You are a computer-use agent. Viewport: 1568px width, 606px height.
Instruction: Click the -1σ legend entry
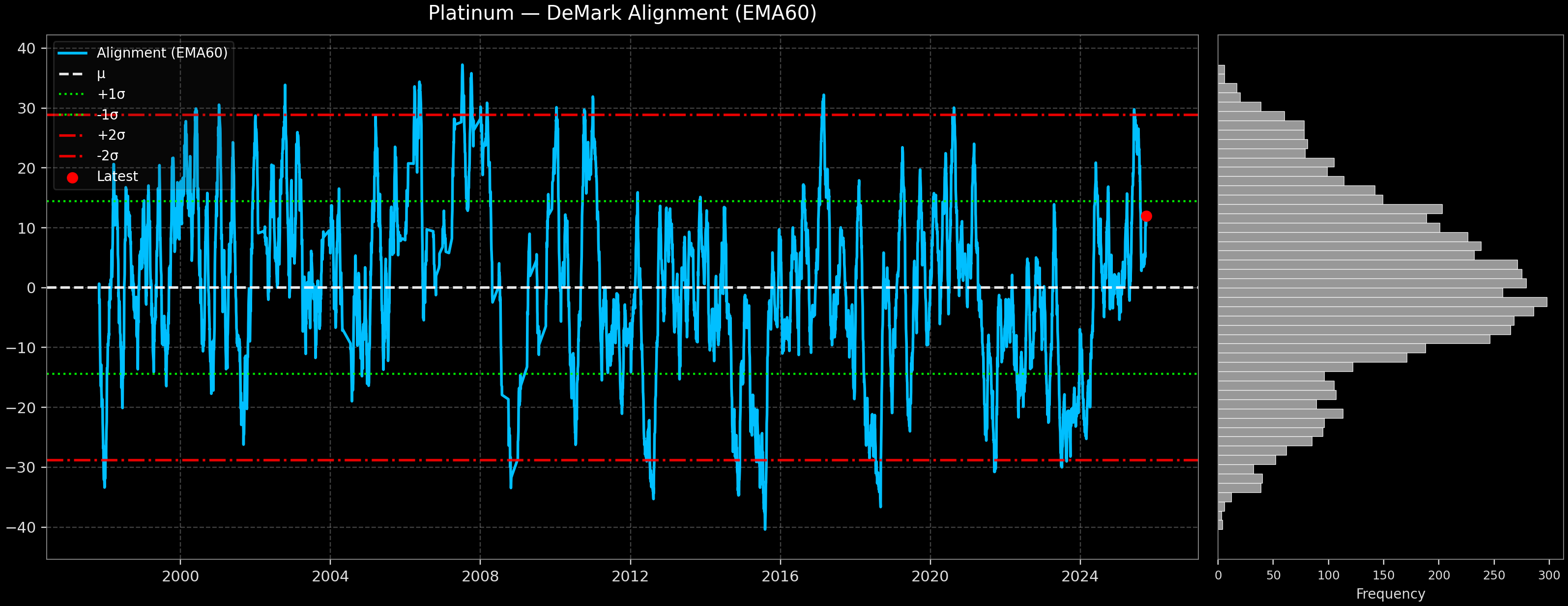click(108, 115)
